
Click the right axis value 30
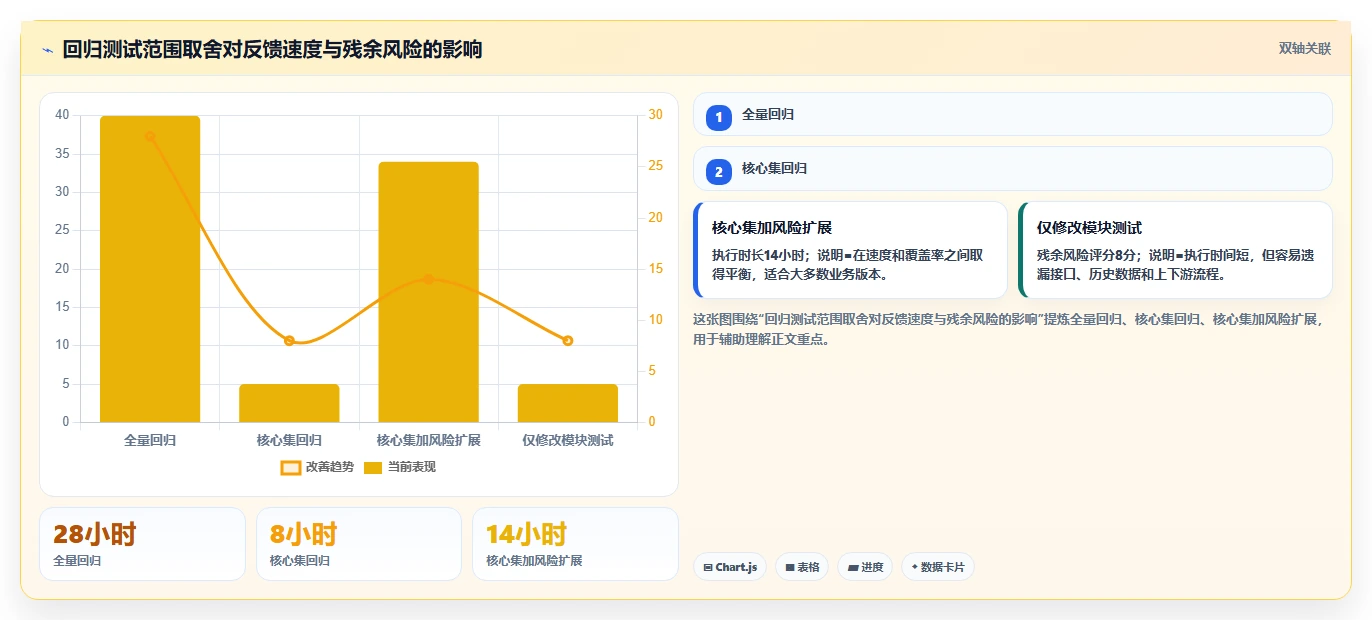coord(656,115)
